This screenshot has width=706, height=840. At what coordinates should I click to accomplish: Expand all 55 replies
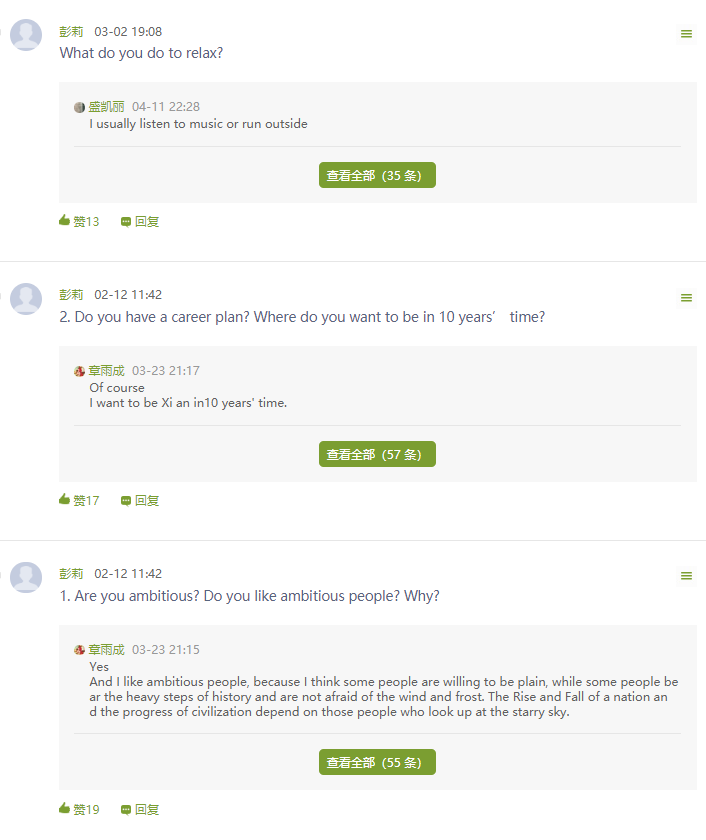pyautogui.click(x=377, y=762)
